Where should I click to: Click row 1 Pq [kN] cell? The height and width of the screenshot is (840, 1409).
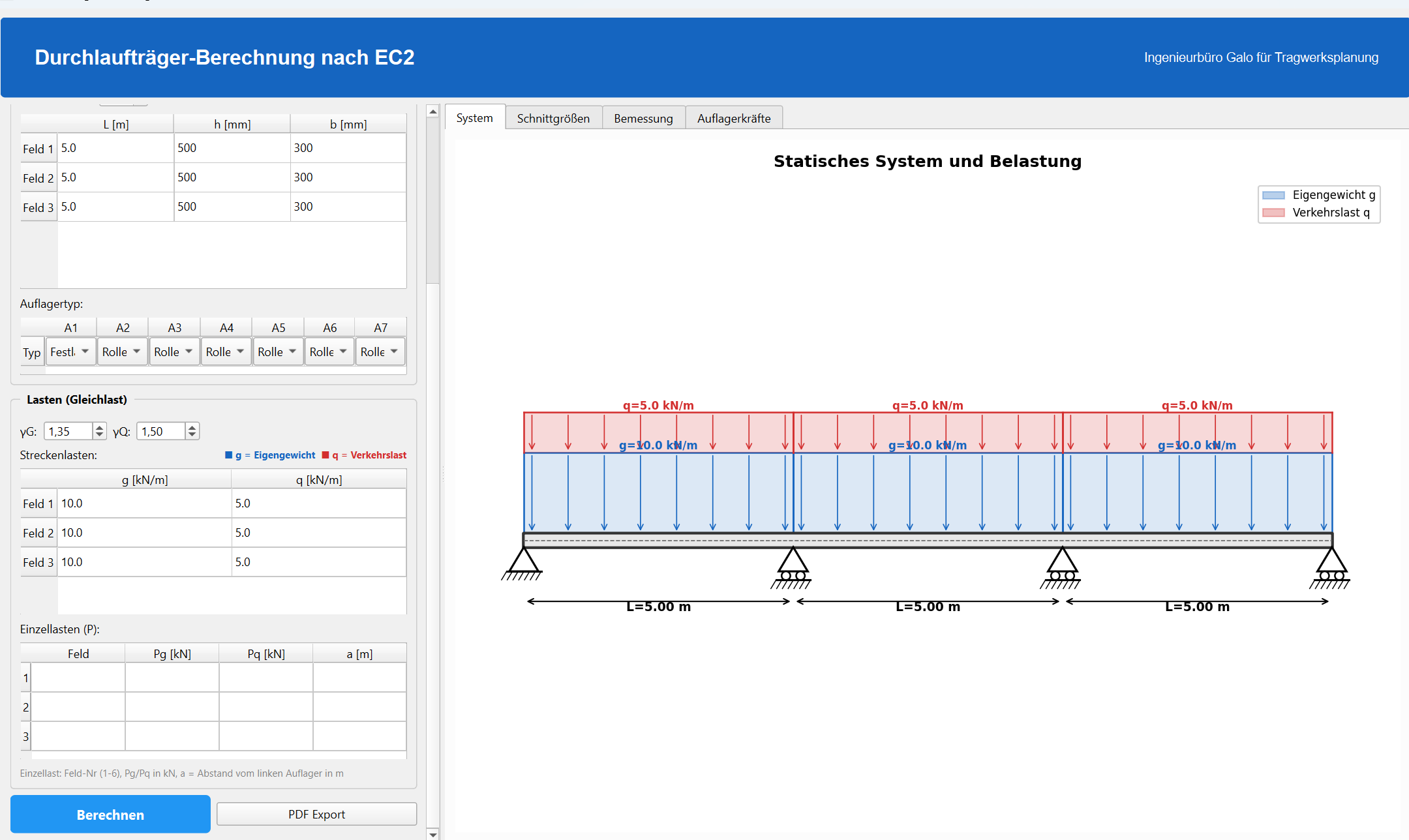pyautogui.click(x=266, y=678)
